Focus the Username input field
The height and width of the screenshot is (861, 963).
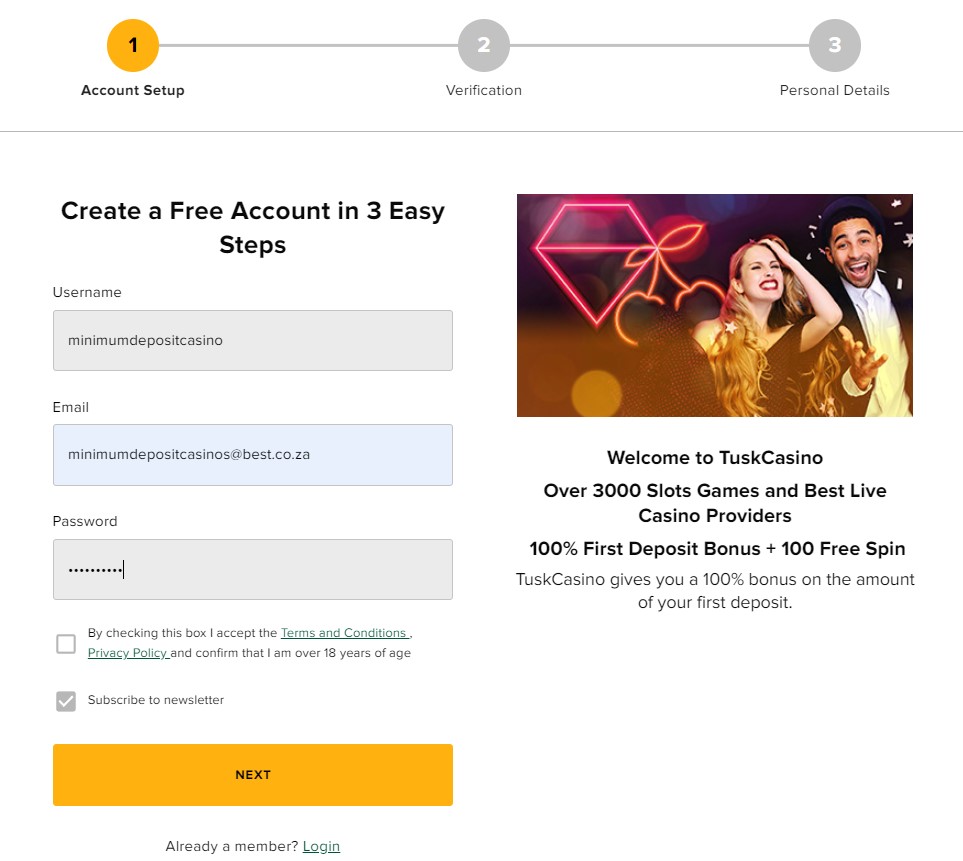[x=253, y=340]
